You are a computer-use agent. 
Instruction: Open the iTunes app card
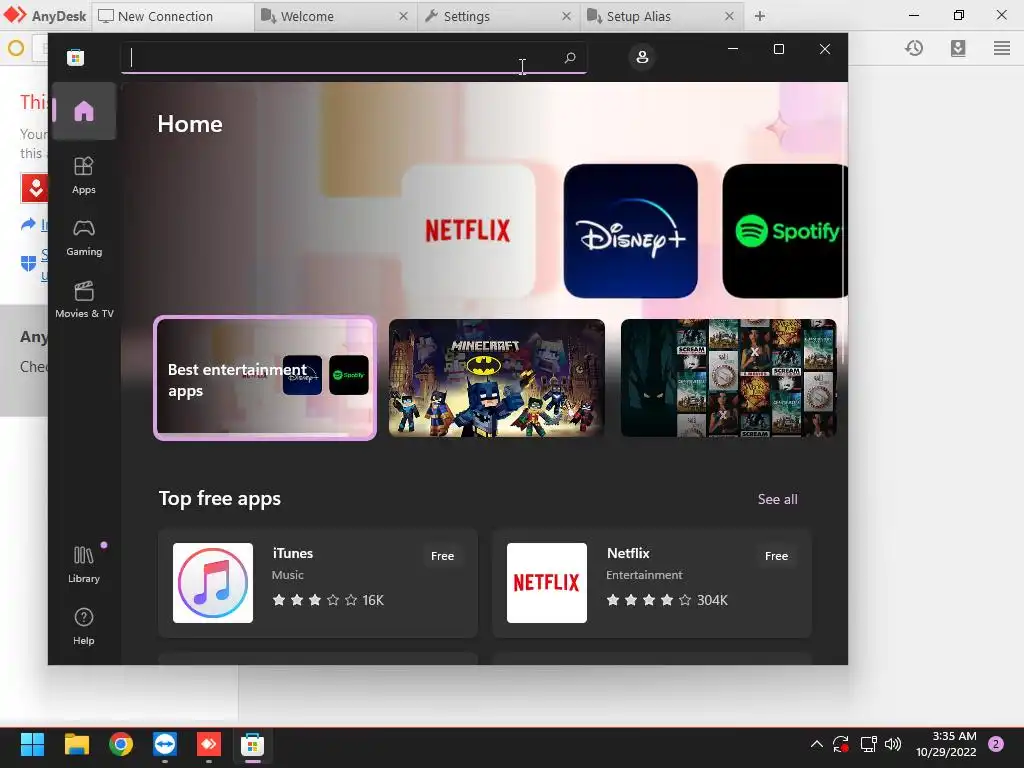click(x=317, y=583)
